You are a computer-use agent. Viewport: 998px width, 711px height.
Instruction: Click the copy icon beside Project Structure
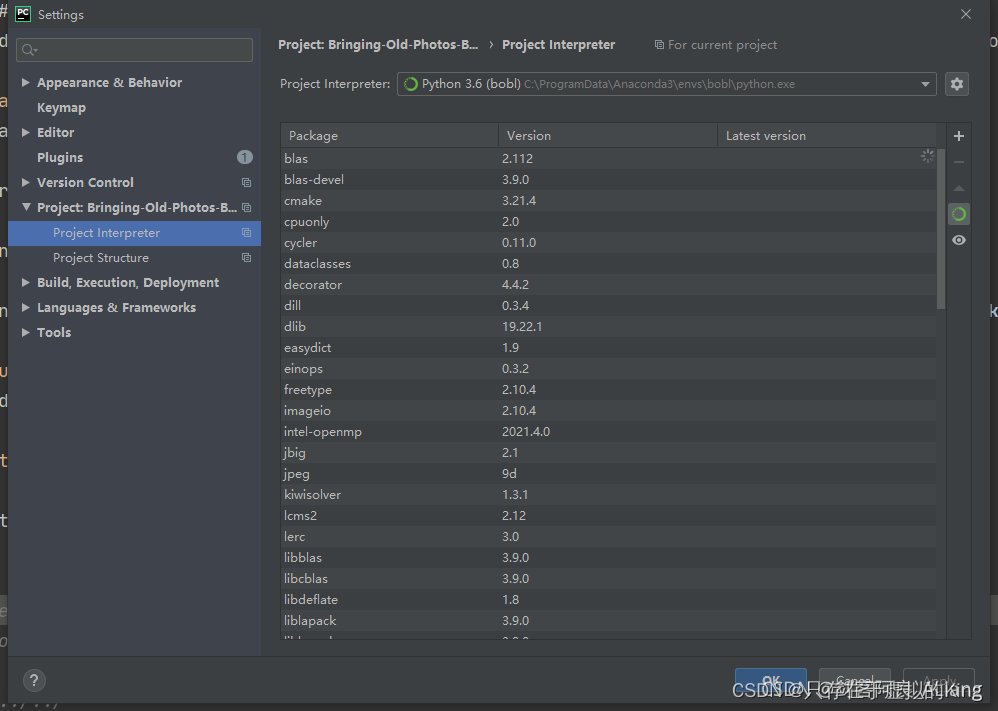click(x=246, y=258)
